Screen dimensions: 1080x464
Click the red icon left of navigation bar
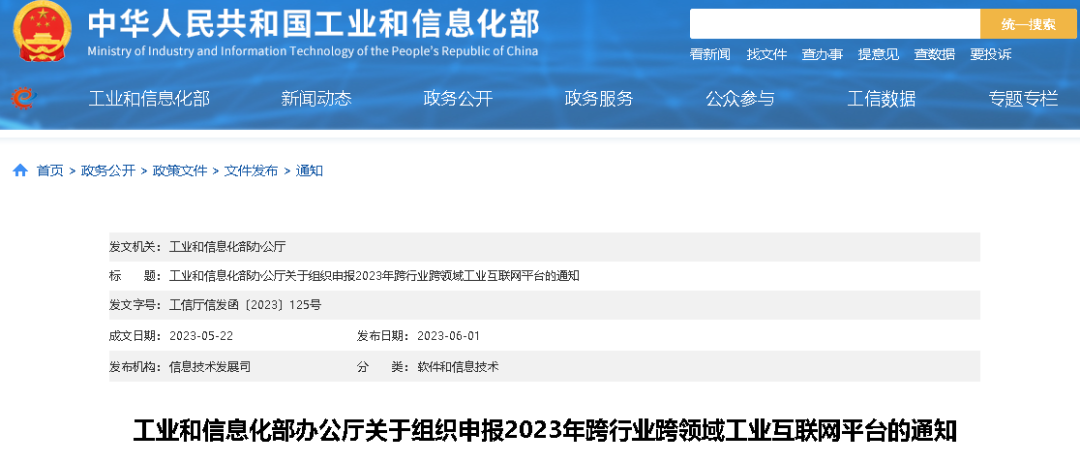click(x=22, y=98)
